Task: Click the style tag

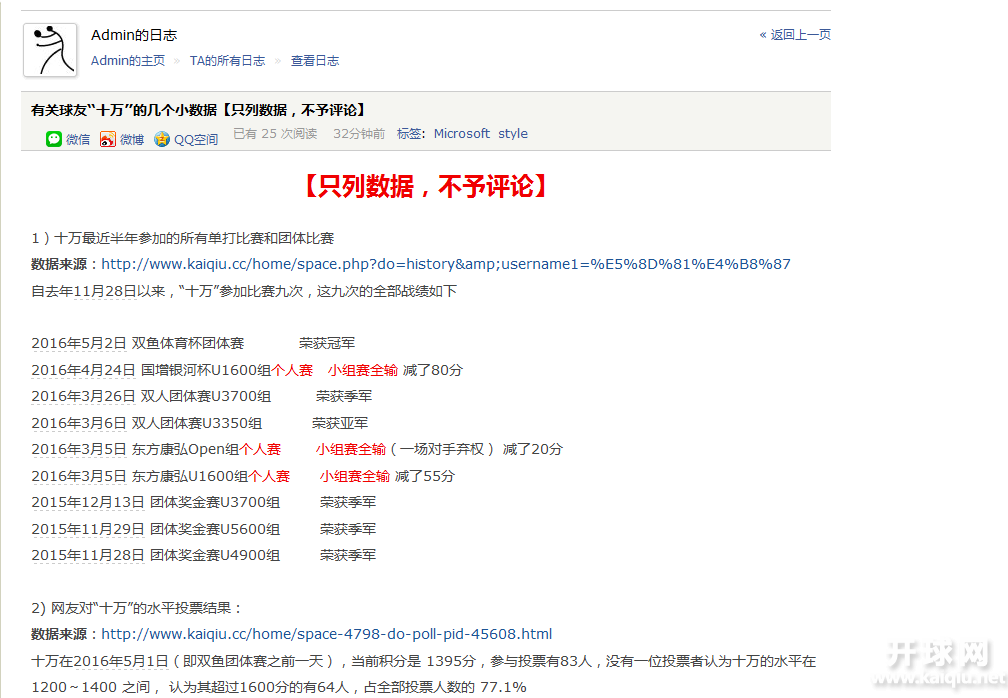Action: point(513,134)
